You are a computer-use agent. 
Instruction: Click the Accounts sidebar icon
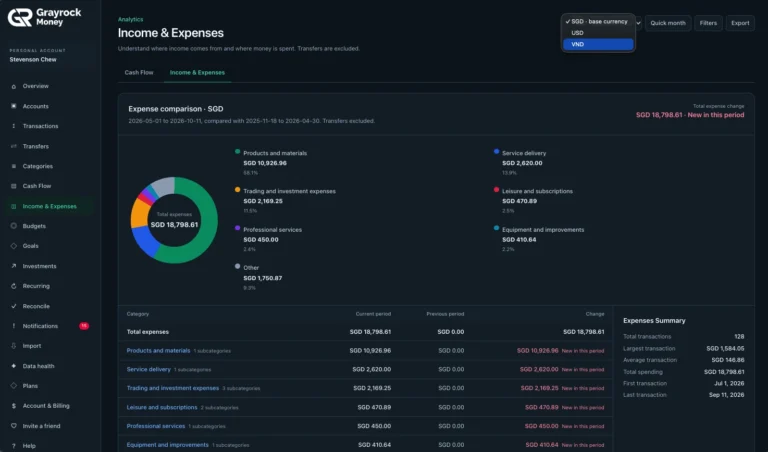[14, 106]
